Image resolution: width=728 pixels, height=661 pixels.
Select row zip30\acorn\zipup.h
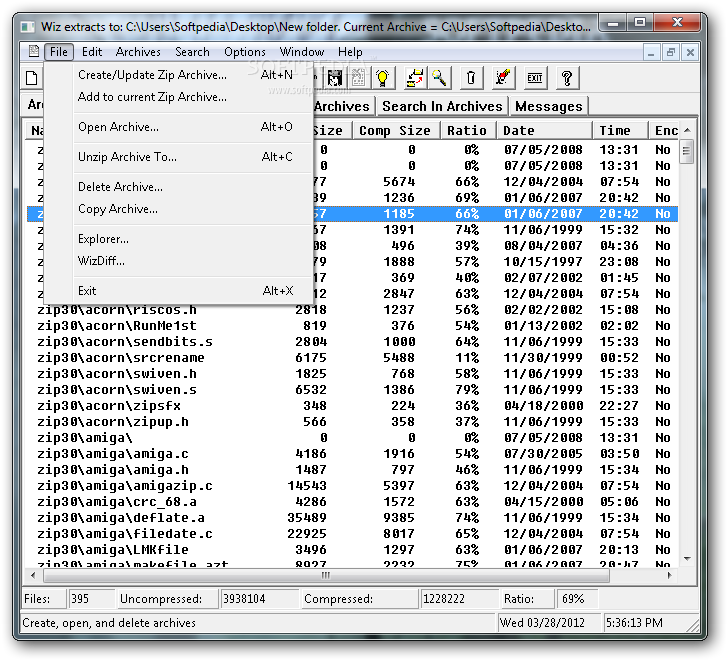pyautogui.click(x=351, y=422)
